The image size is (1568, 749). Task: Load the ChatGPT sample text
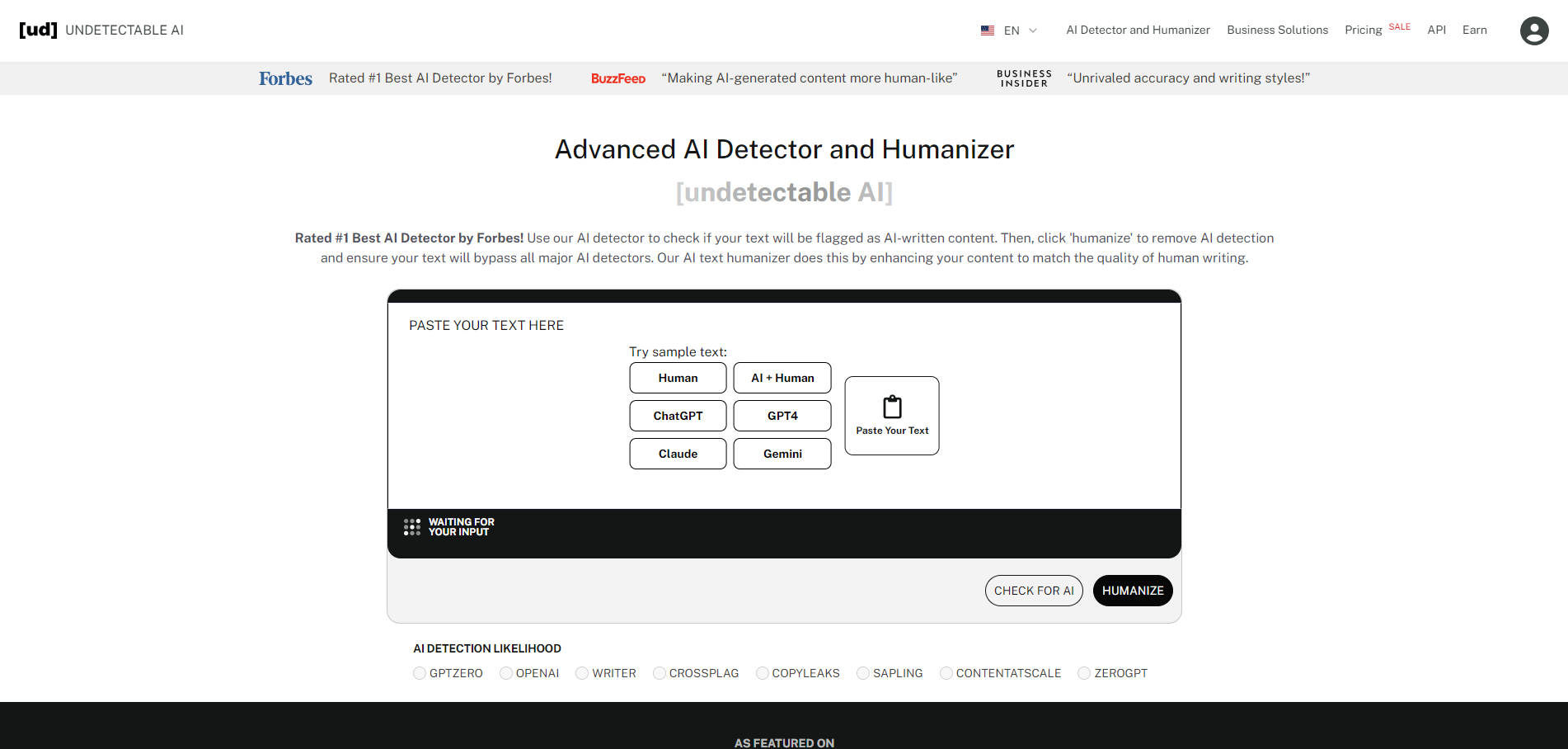pos(678,416)
